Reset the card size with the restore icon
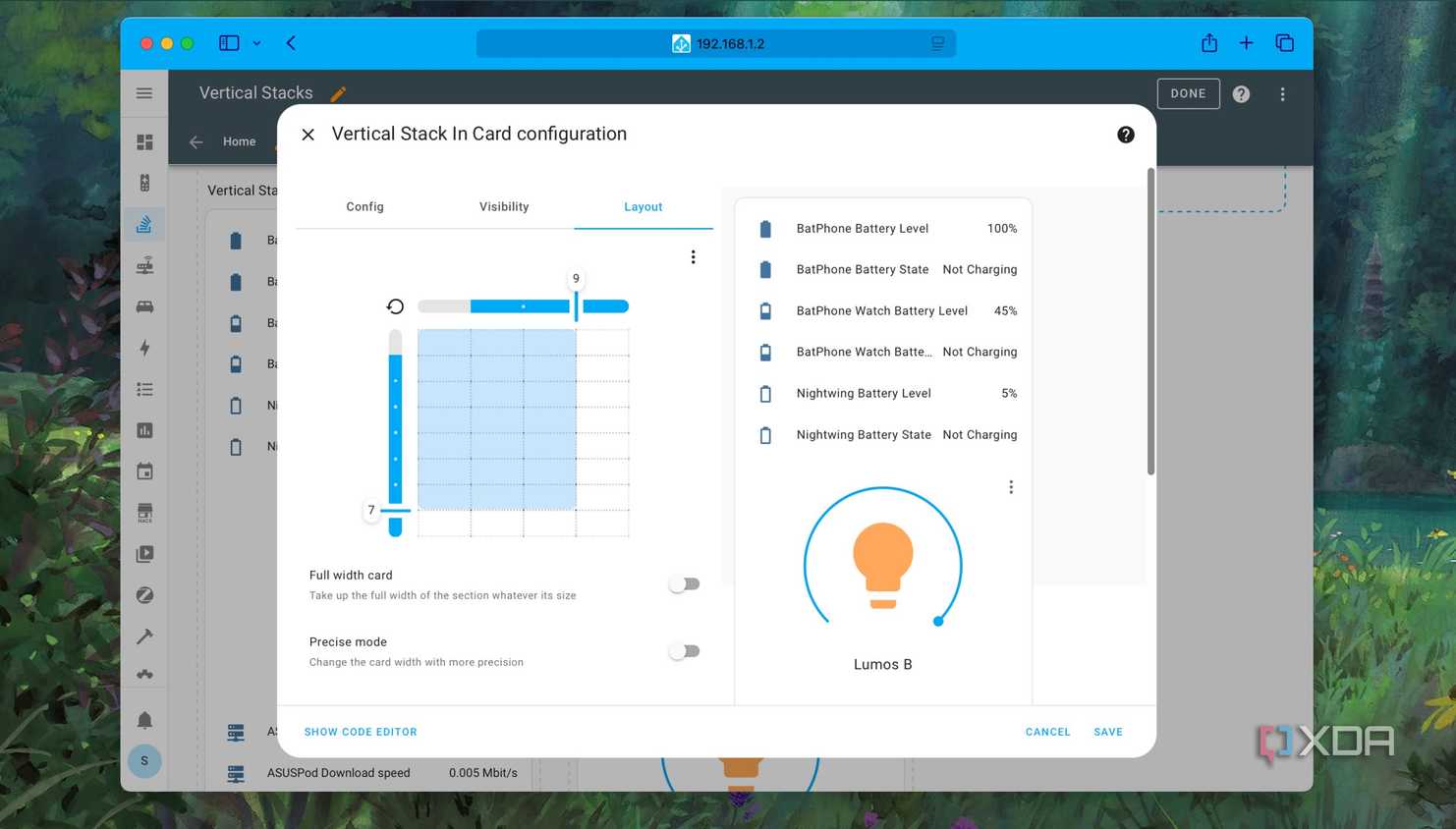The width and height of the screenshot is (1456, 829). coord(395,306)
